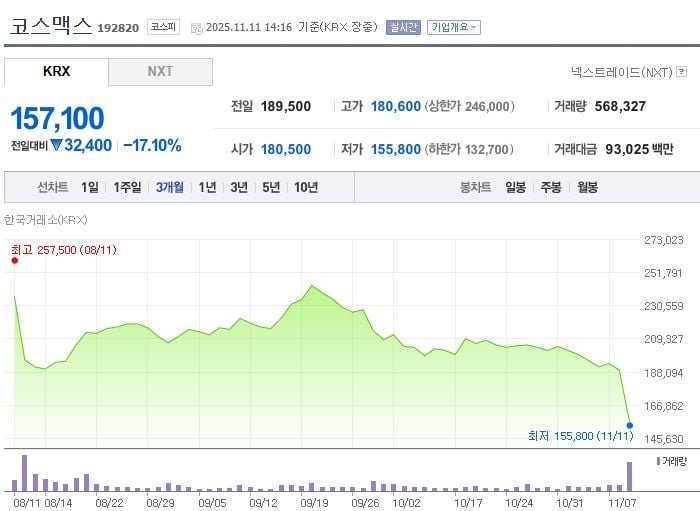Show the 10년 chart range
700x511 pixels.
pos(305,187)
